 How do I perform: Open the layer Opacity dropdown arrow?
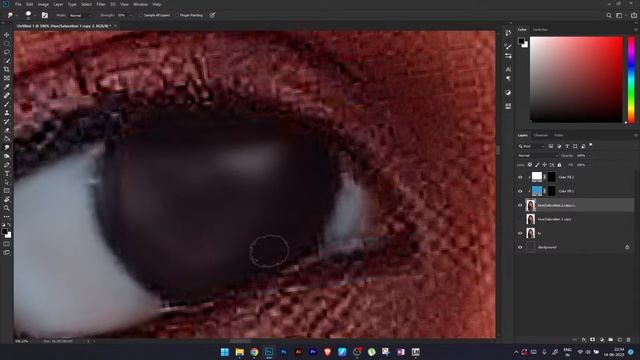589,156
